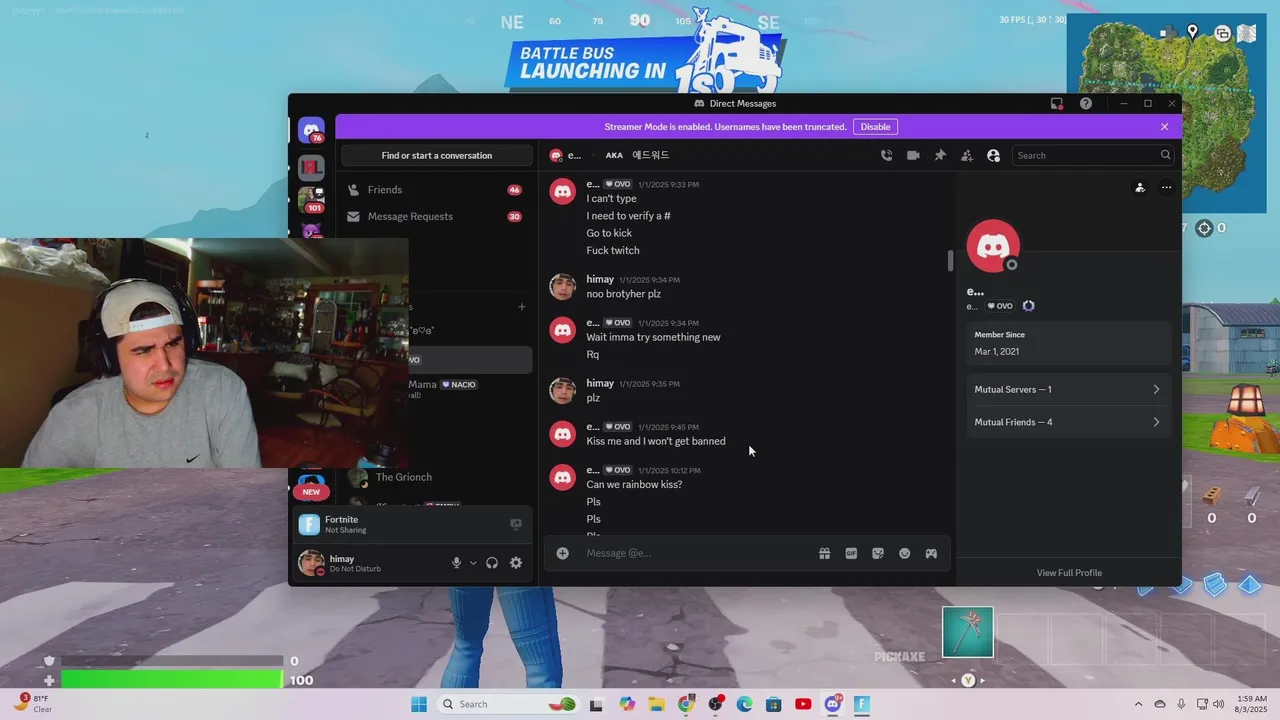1280x720 pixels.
Task: Open the emoji picker
Action: [904, 553]
